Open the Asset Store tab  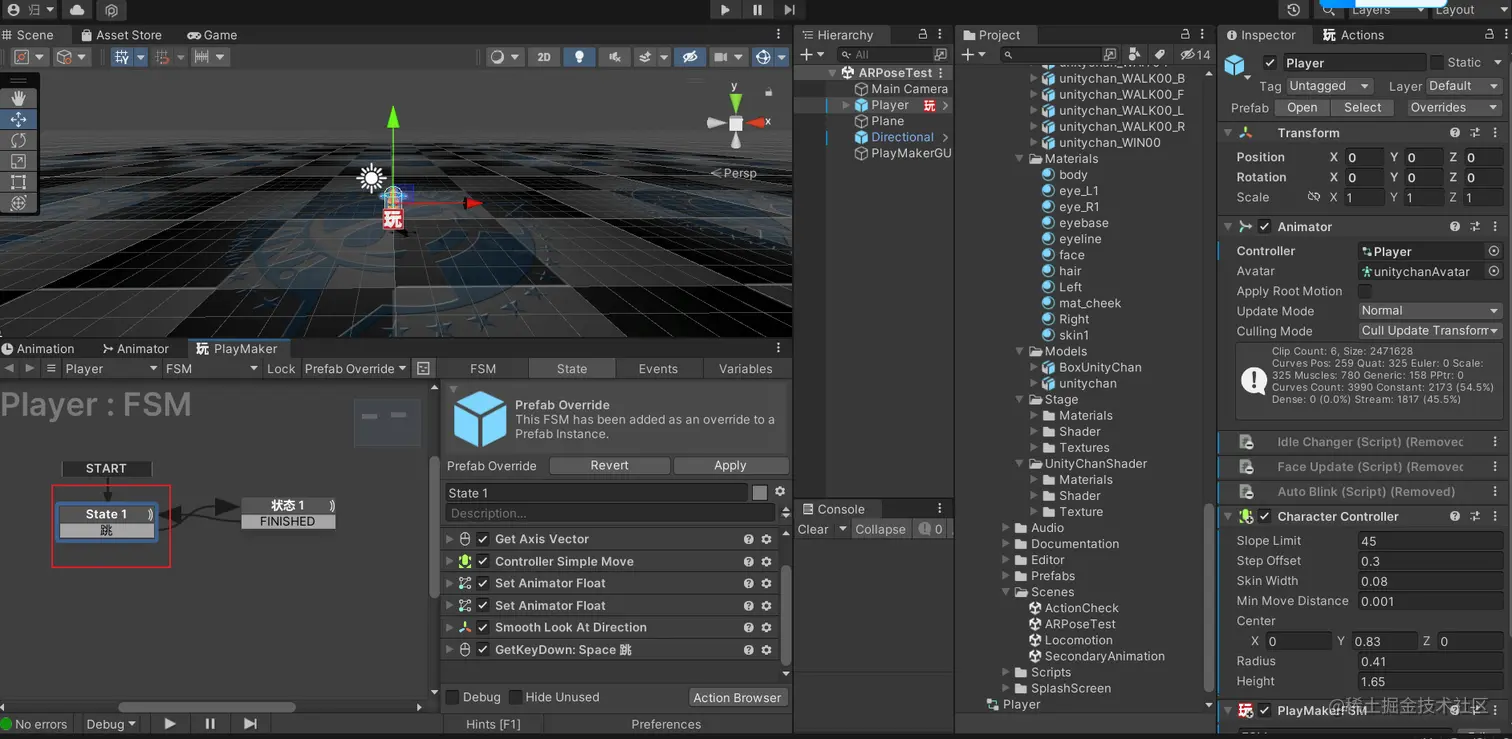(120, 35)
